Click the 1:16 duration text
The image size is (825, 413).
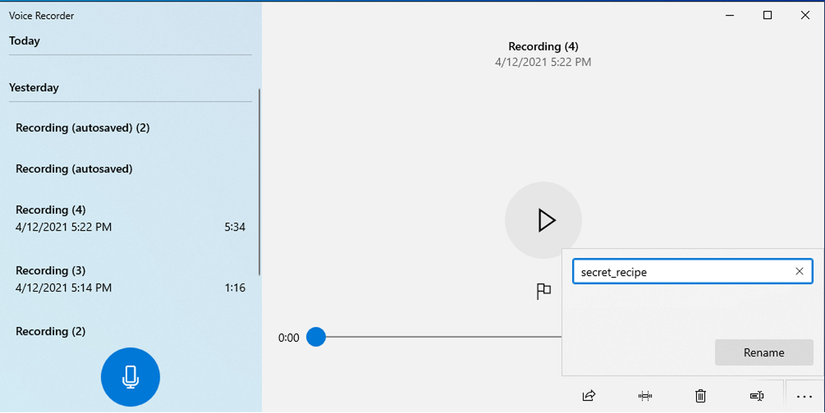tap(235, 288)
